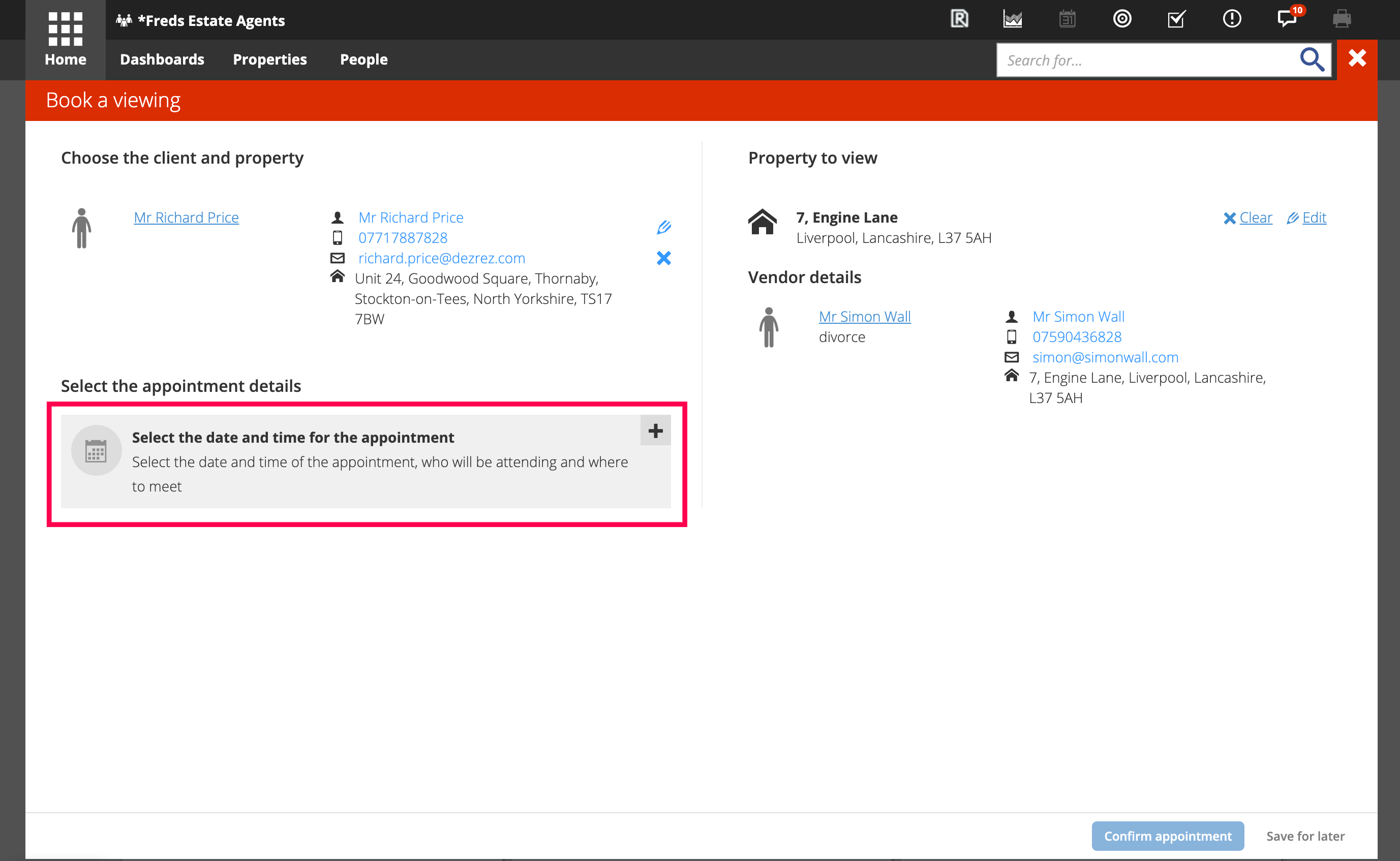Open the target goals icon in top bar
1400x861 pixels.
pos(1122,19)
